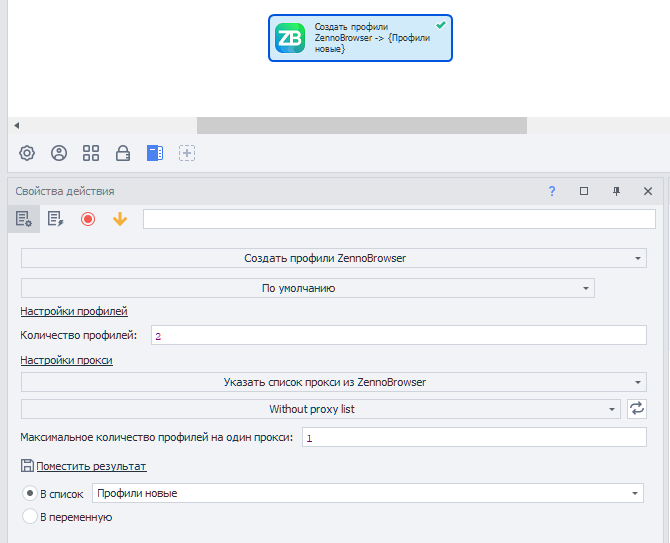
Task: Select the 'В переменную' radio button
Action: tap(30, 516)
